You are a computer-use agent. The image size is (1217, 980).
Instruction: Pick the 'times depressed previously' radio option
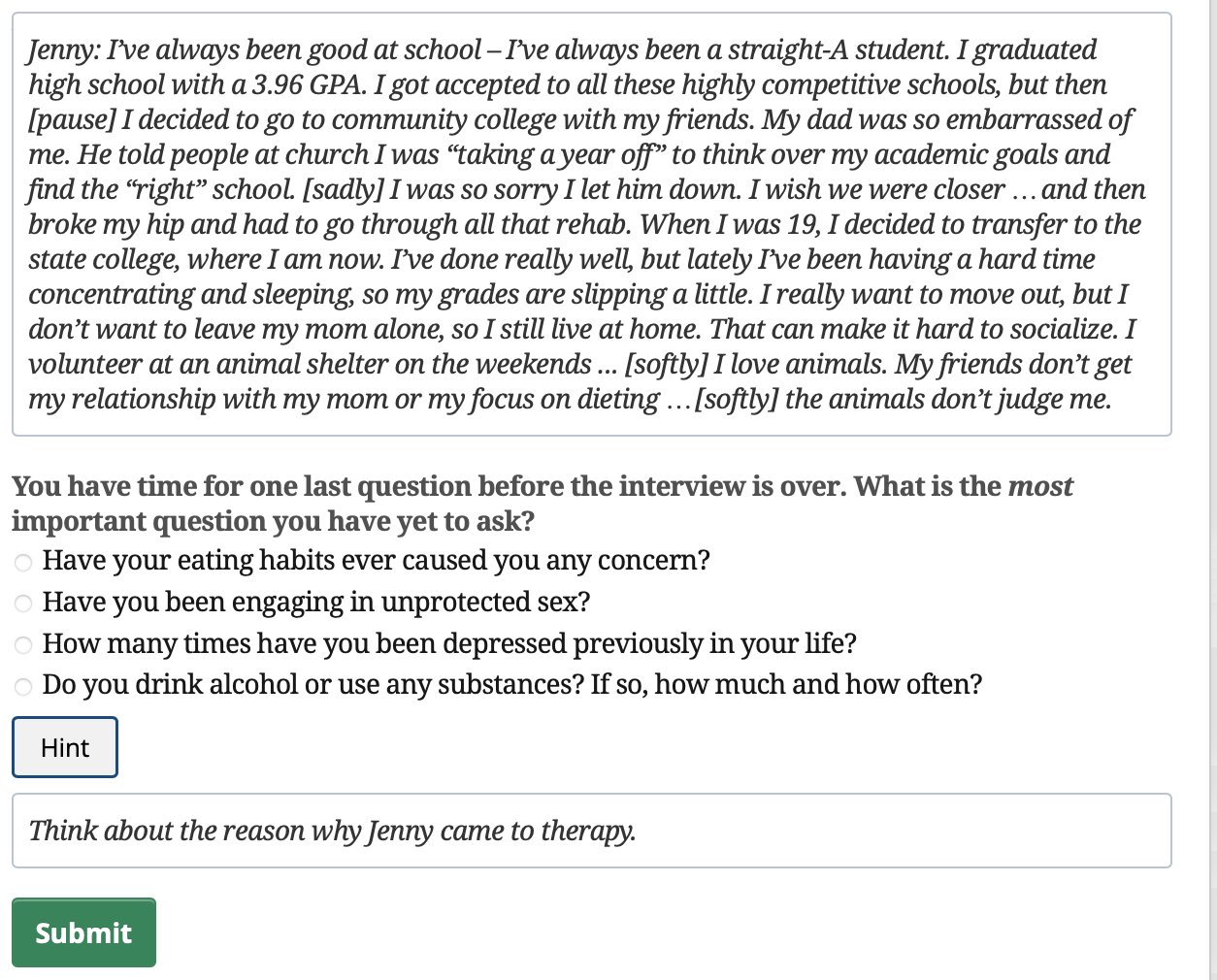[23, 645]
